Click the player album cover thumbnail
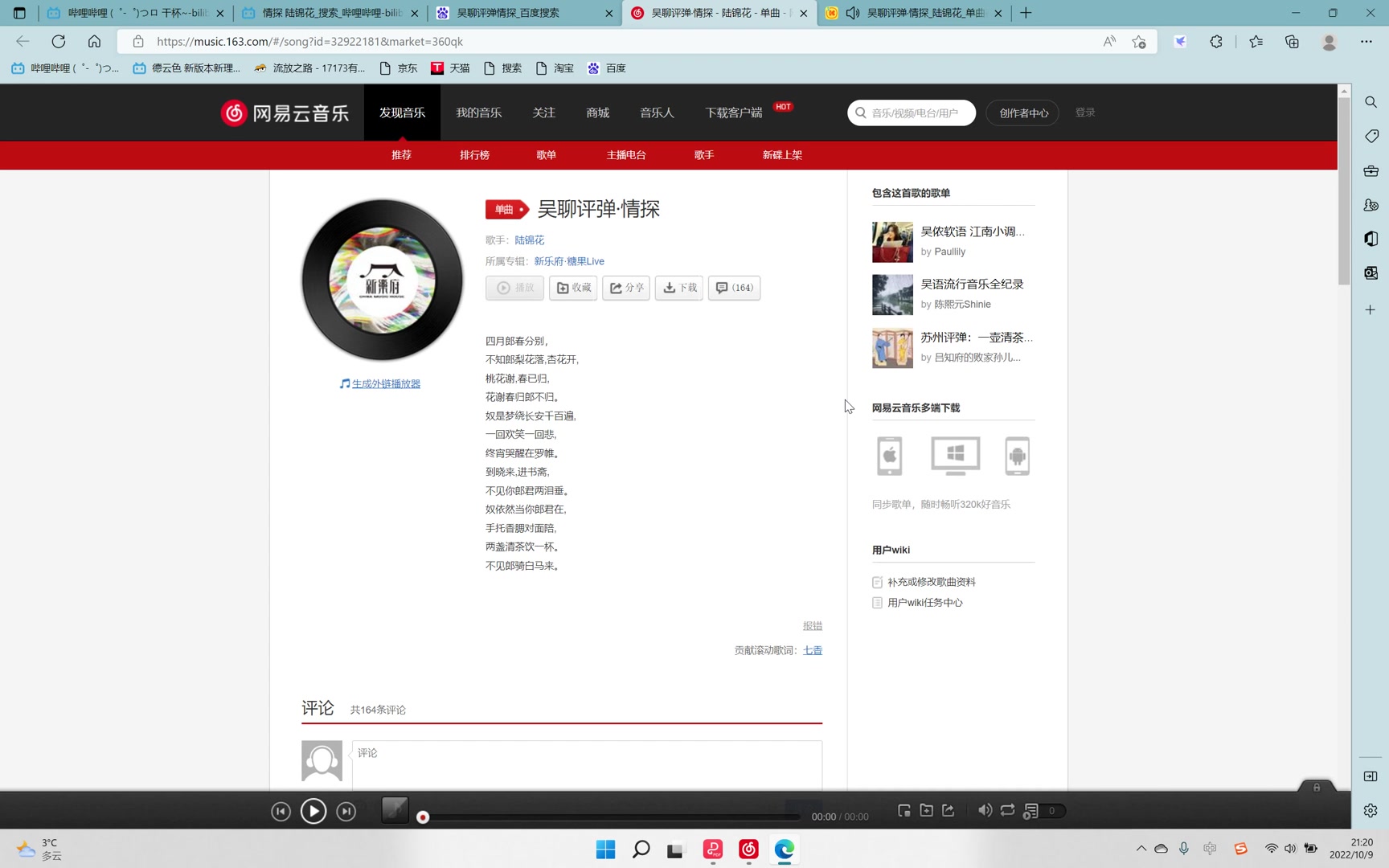The image size is (1389, 868). click(395, 810)
